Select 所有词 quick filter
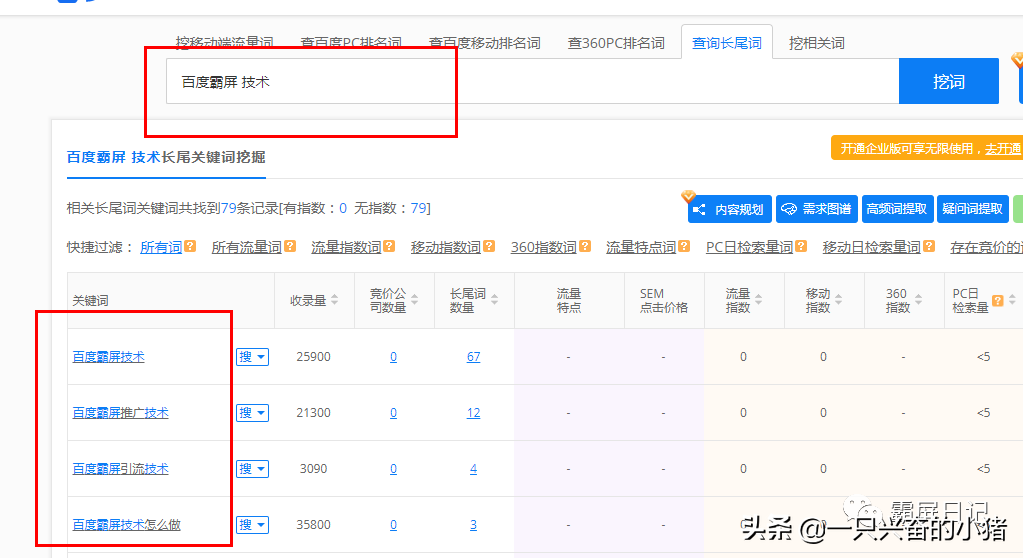1023x558 pixels. (160, 247)
